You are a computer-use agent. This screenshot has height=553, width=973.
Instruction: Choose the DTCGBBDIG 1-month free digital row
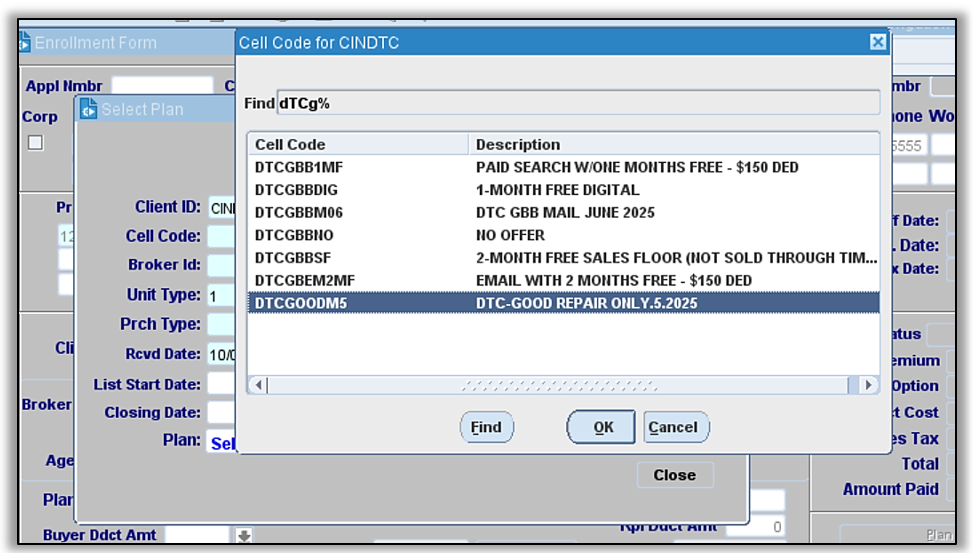(x=563, y=190)
